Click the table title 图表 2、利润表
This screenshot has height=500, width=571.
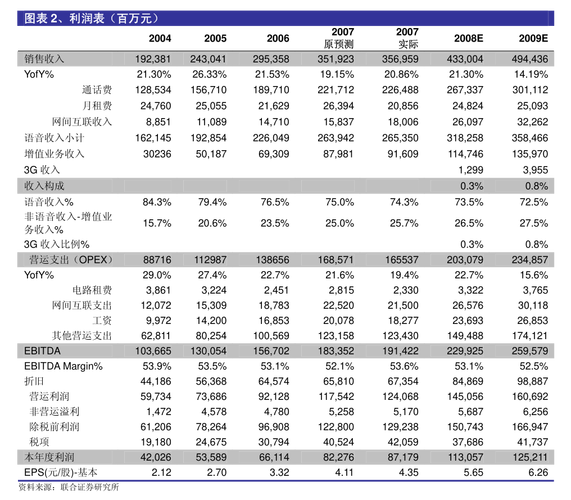point(64,19)
